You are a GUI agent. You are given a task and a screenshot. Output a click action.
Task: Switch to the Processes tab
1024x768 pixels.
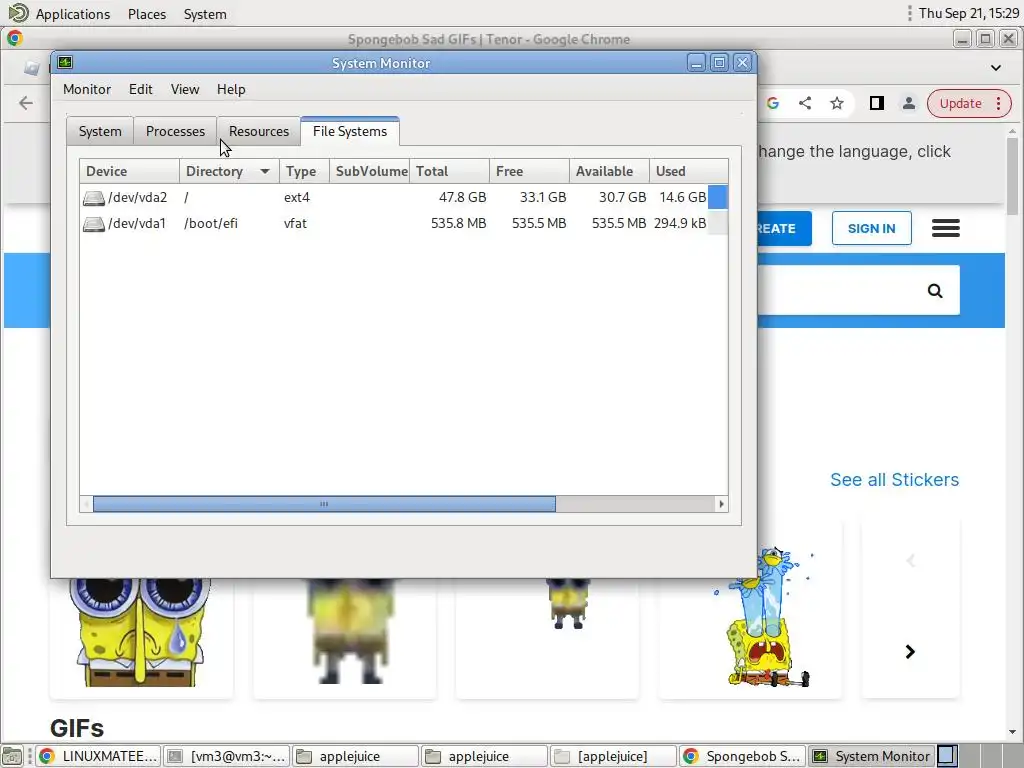click(175, 131)
